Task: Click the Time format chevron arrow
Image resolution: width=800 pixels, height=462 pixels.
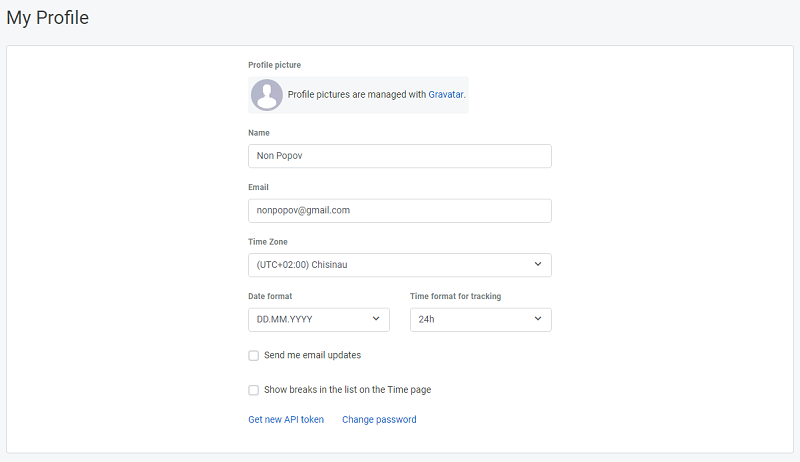Action: click(538, 319)
